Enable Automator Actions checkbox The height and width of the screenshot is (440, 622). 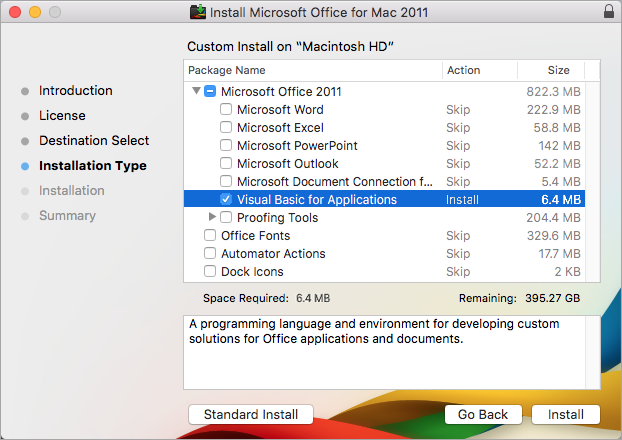(x=210, y=254)
